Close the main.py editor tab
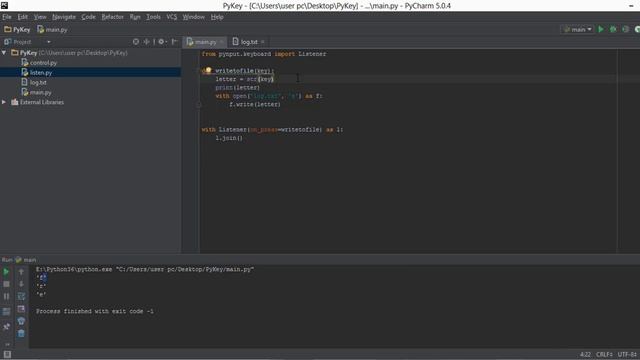 222,42
